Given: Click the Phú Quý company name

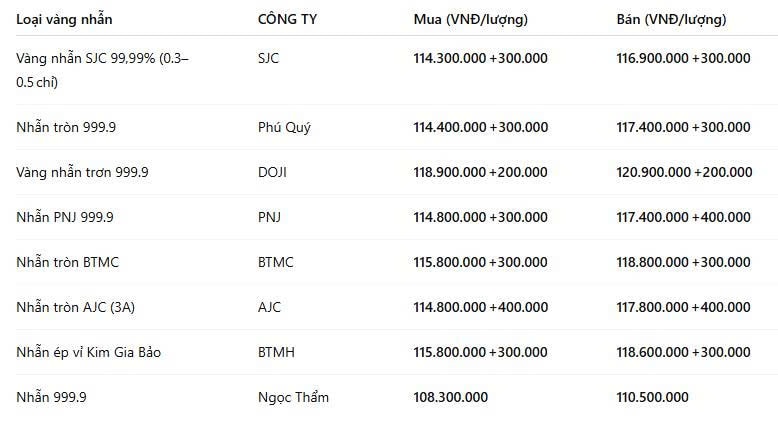Looking at the screenshot, I should (284, 127).
